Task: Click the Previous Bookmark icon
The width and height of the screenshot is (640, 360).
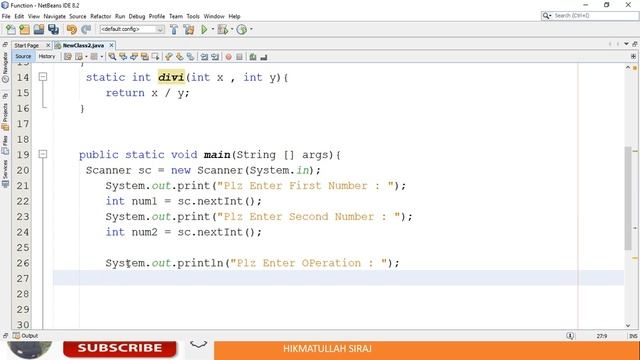Action: point(169,57)
